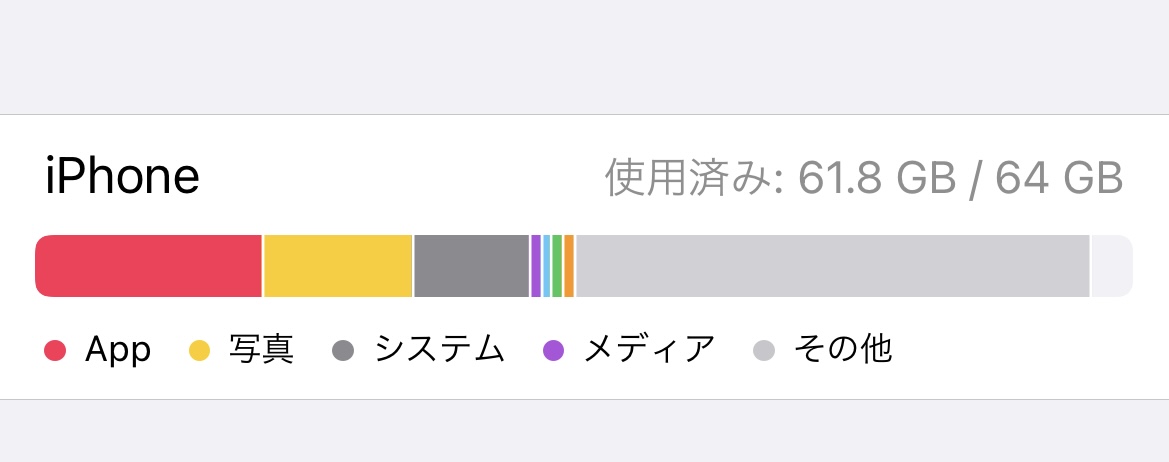
Task: Click the thin purple media bar segment
Action: [x=536, y=266]
